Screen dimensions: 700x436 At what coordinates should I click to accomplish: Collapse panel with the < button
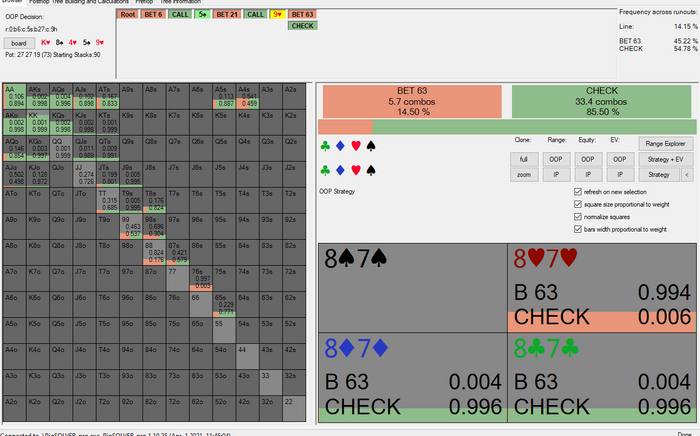pos(687,174)
